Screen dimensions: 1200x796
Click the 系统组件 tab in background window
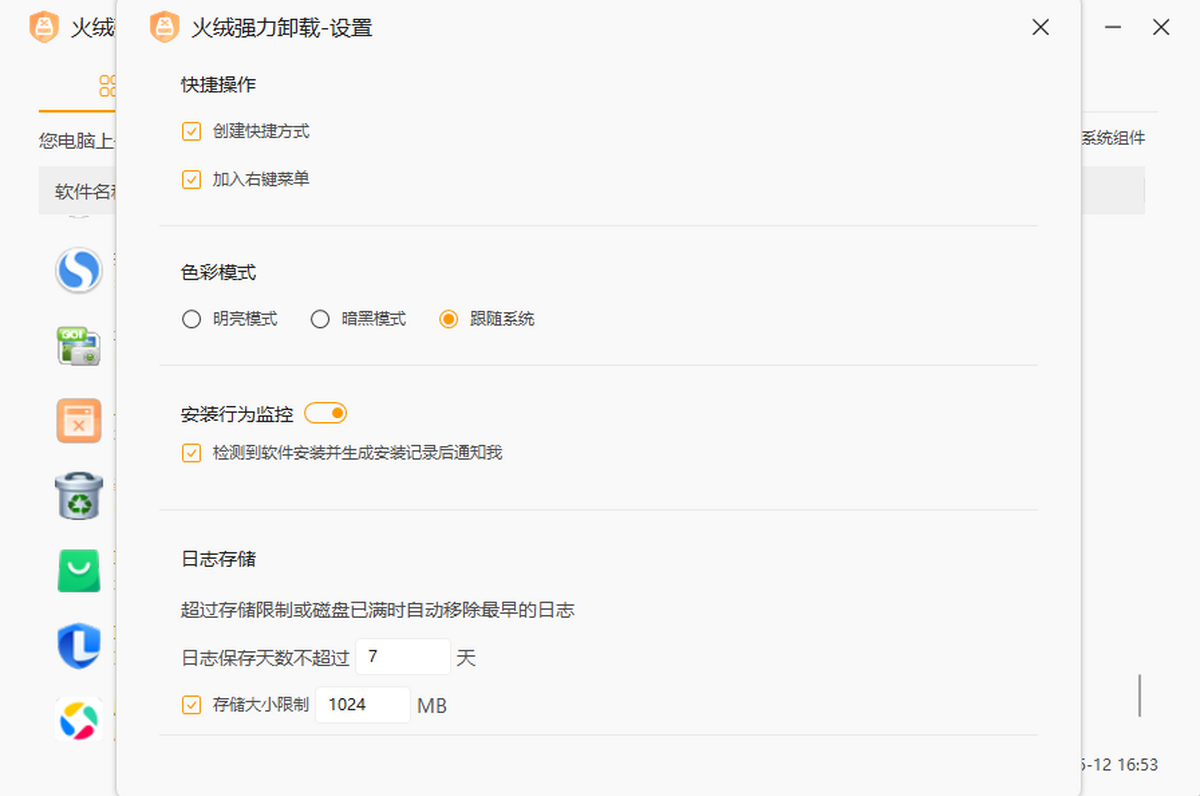[1112, 138]
